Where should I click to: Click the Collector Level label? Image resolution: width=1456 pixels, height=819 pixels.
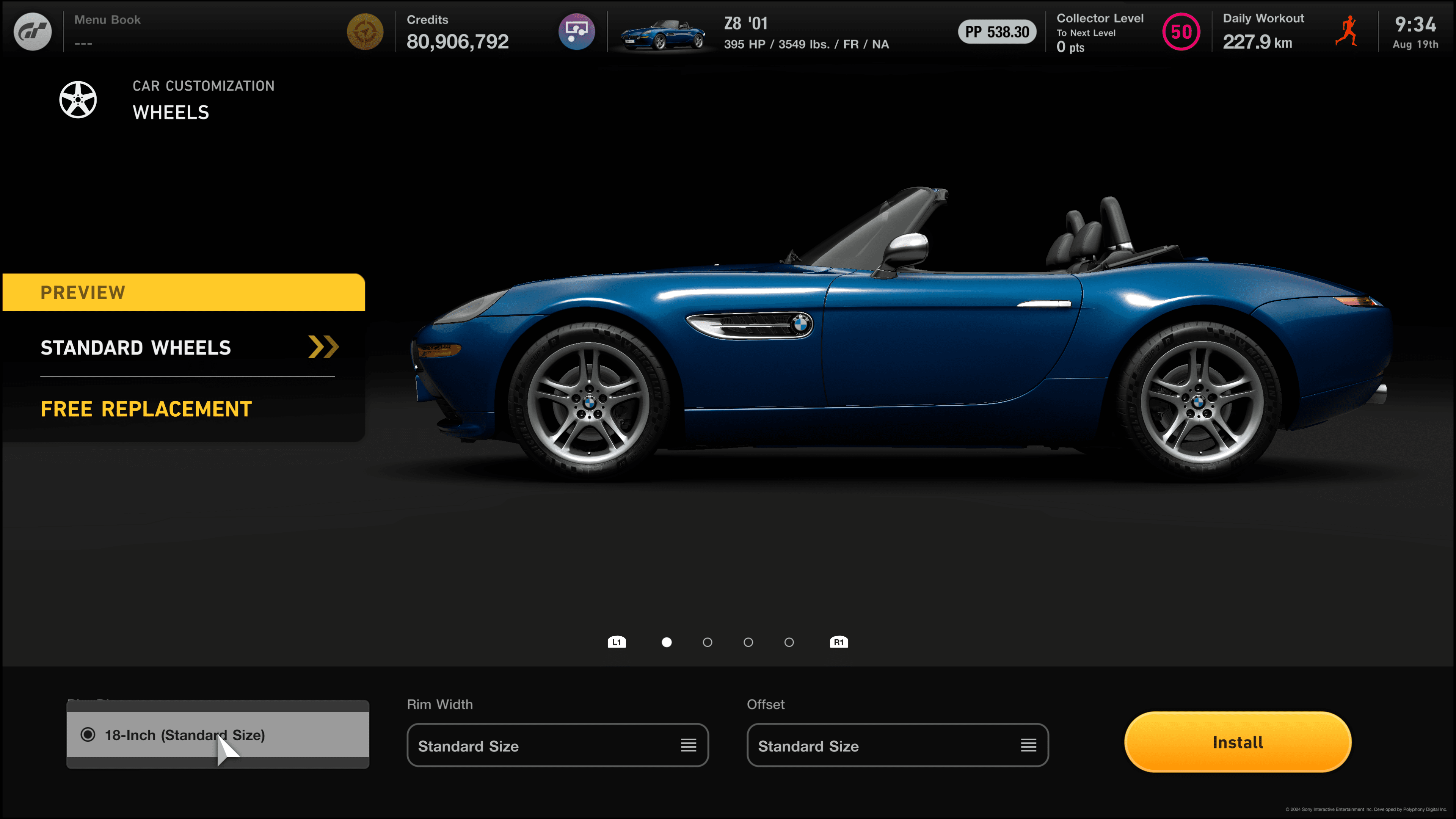[1100, 18]
